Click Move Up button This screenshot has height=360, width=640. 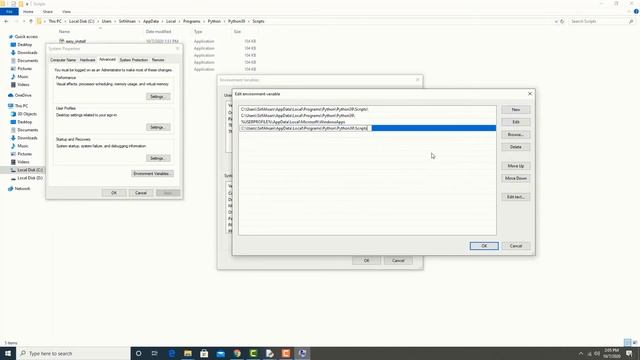(x=516, y=166)
